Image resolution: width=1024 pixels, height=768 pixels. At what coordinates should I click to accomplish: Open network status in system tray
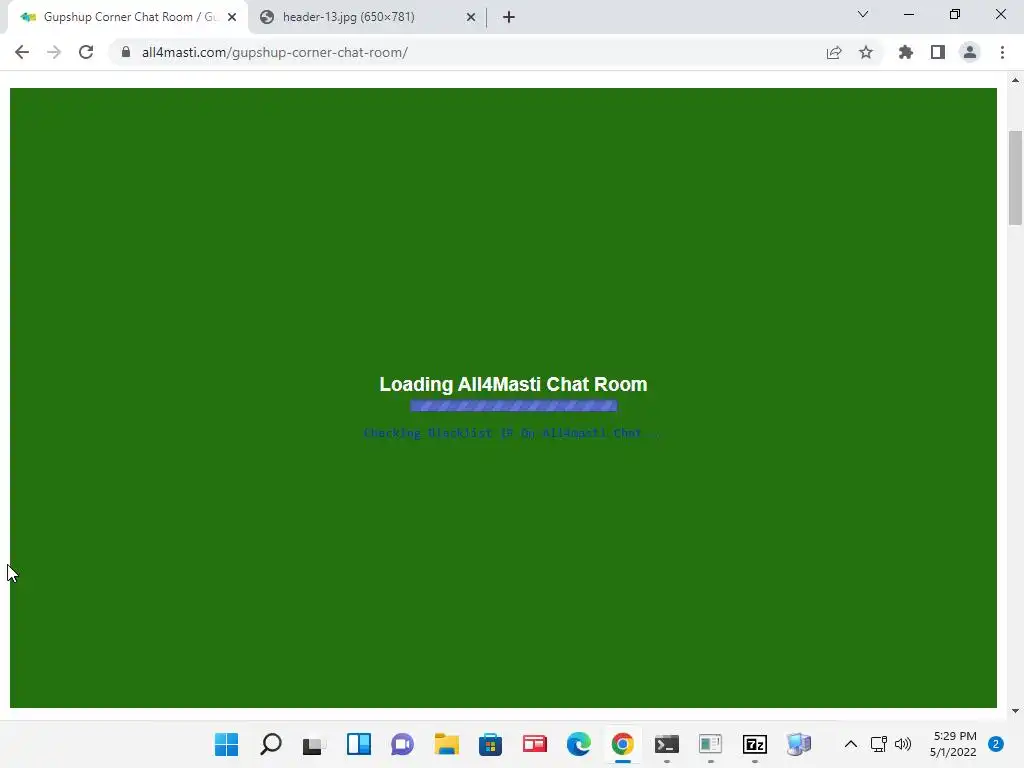click(879, 744)
